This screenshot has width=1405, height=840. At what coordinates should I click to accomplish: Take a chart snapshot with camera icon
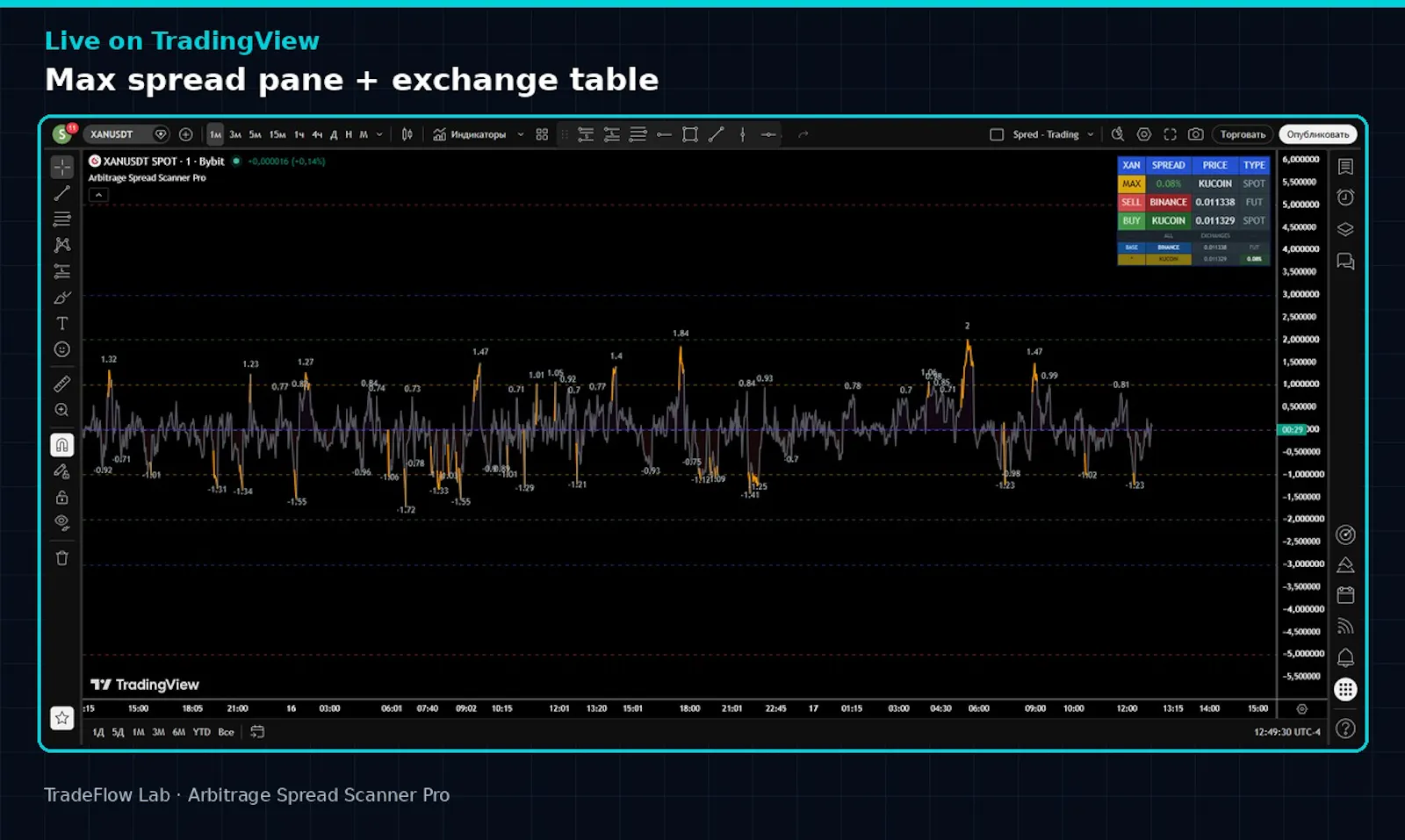(x=1196, y=134)
